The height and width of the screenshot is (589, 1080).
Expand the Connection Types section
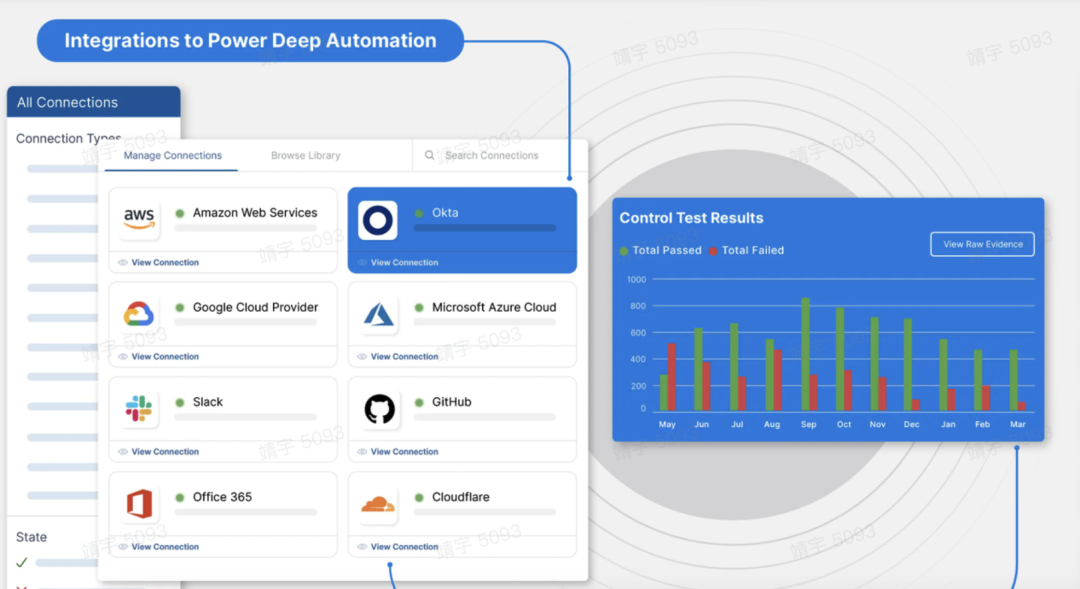tap(68, 139)
